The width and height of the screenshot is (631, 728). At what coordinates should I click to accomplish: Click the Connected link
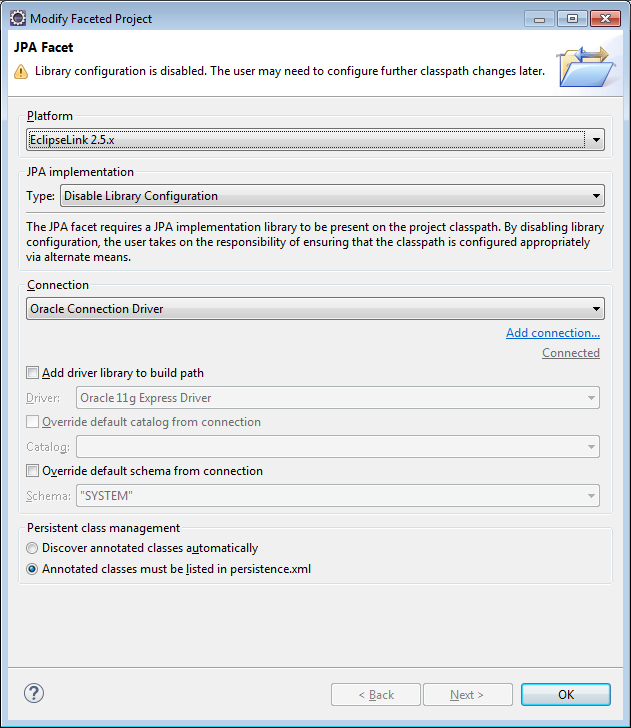click(570, 353)
